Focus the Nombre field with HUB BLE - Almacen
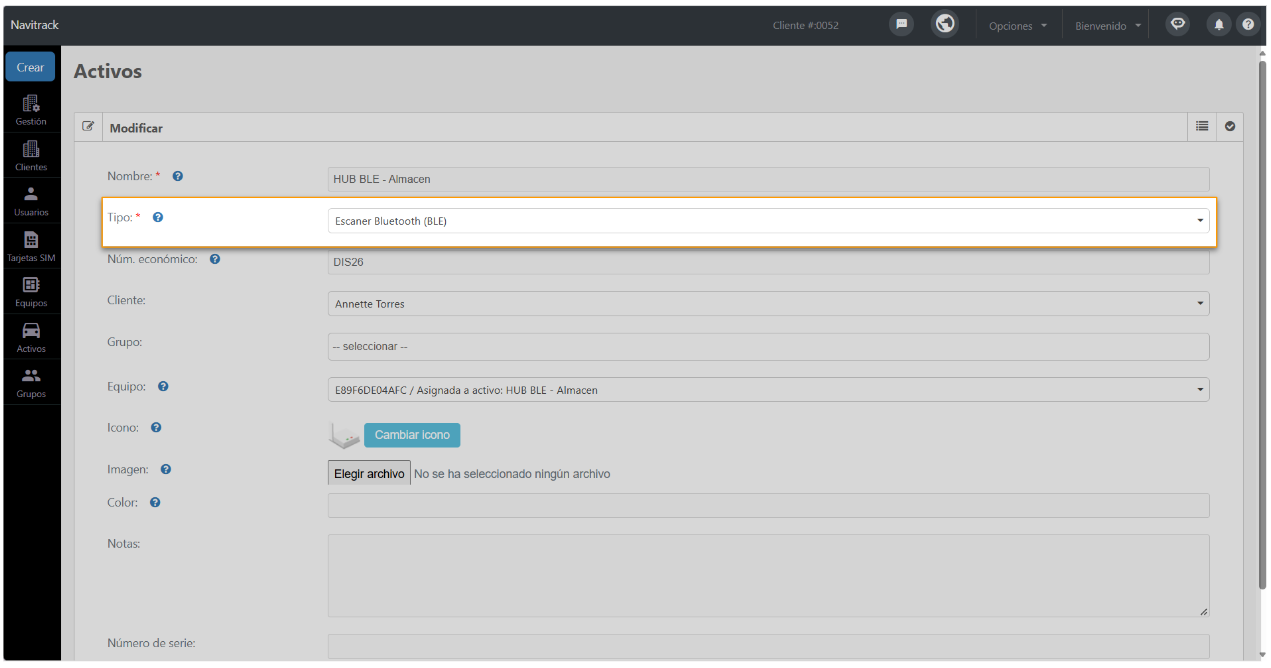 tap(768, 179)
